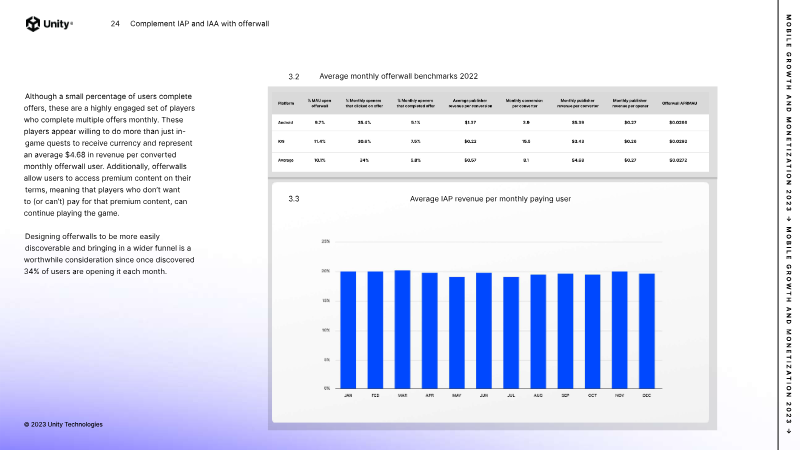Click the 'Offerwall ARPDAU' column header
The width and height of the screenshot is (800, 450).
click(x=677, y=103)
